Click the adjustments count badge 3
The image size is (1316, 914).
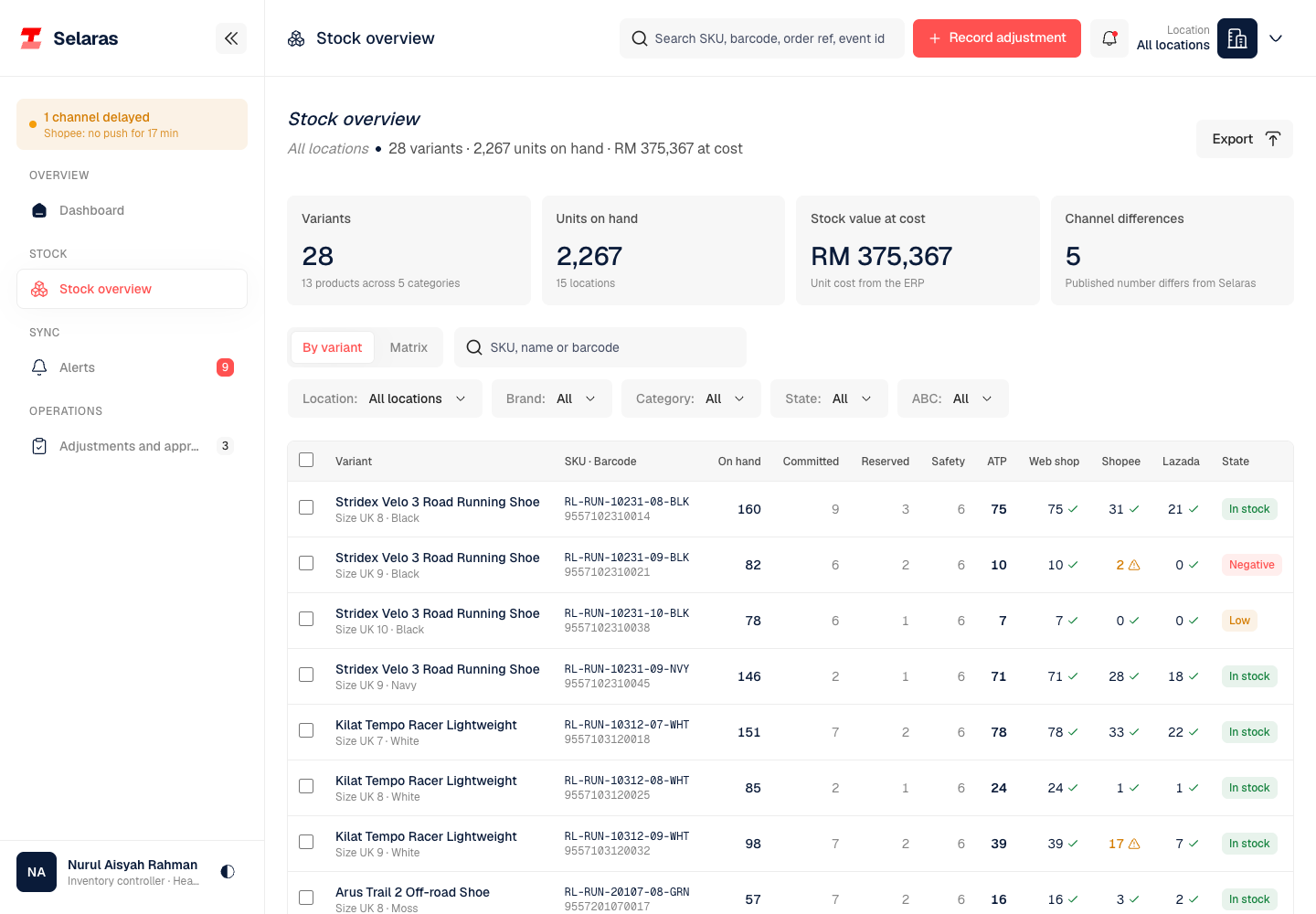coord(225,446)
